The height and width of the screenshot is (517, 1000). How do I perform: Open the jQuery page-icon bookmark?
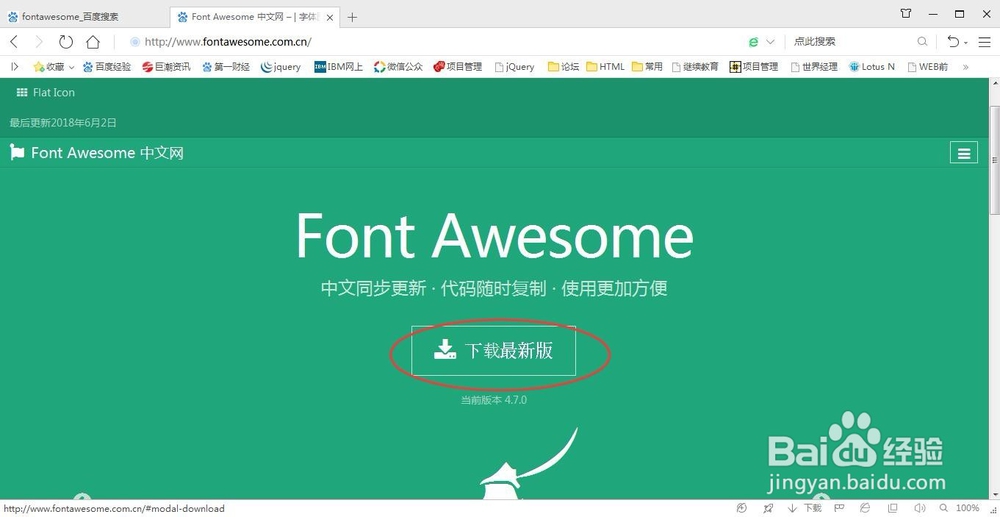click(515, 66)
